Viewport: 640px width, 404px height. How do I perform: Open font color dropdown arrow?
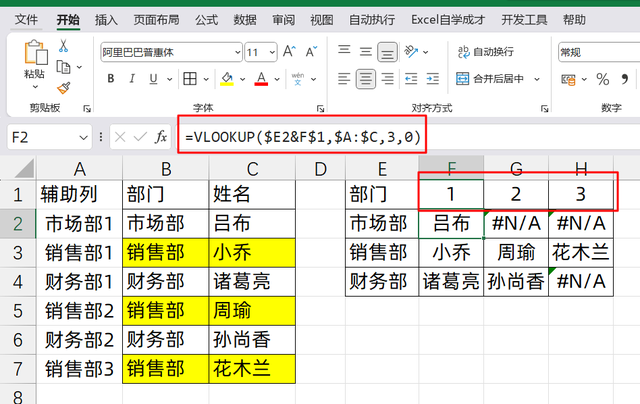tap(277, 79)
